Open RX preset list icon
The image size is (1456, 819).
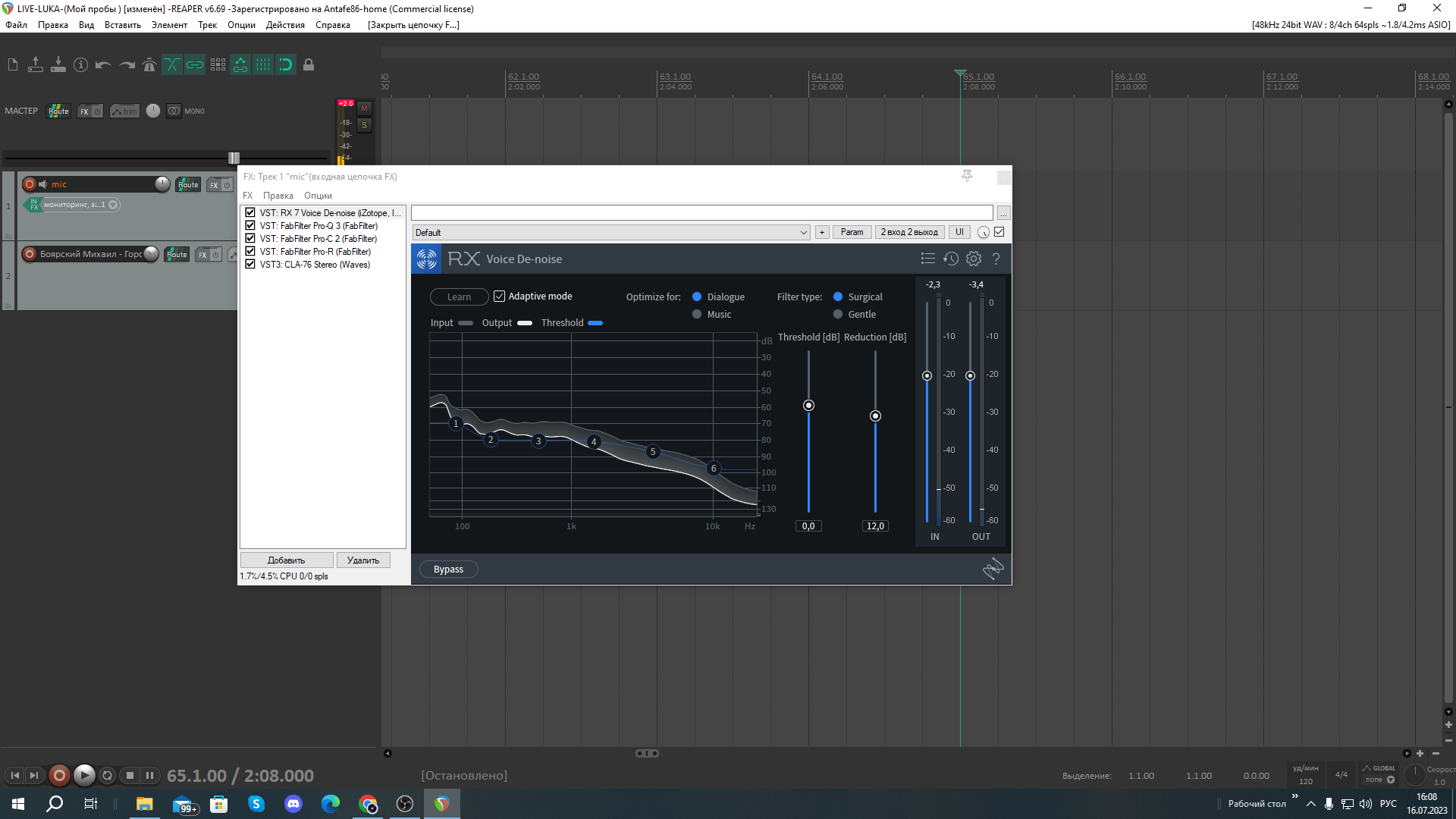point(927,259)
